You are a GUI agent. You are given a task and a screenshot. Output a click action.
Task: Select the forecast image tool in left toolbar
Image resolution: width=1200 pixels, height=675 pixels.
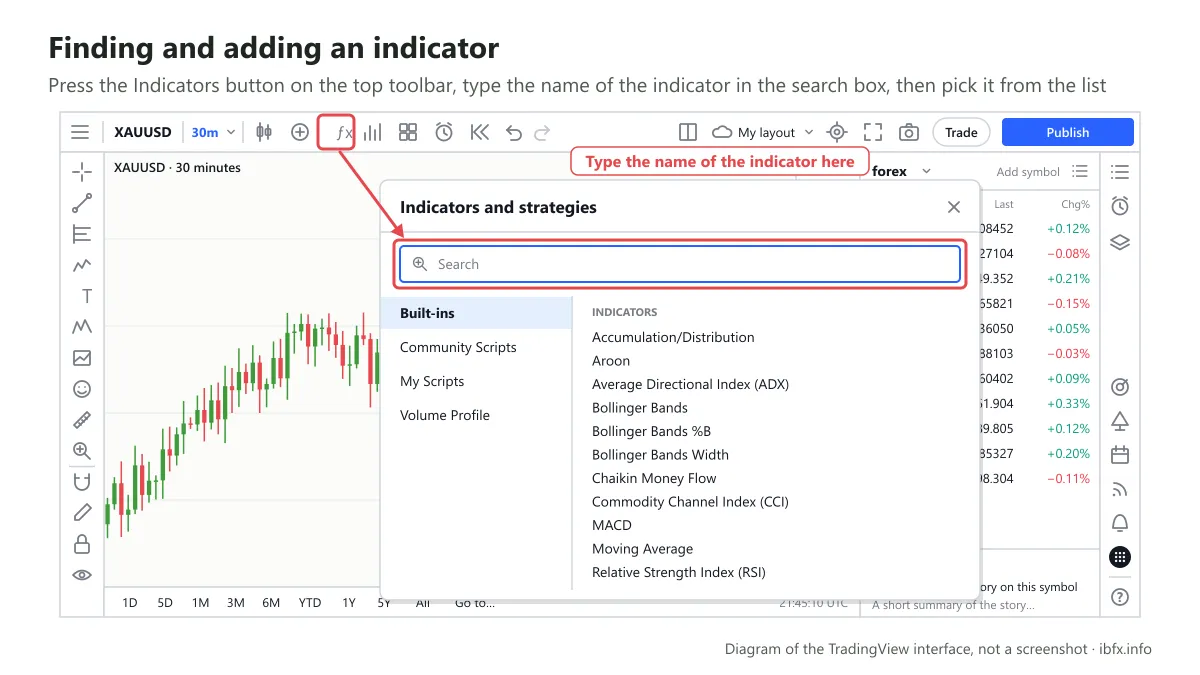click(82, 357)
